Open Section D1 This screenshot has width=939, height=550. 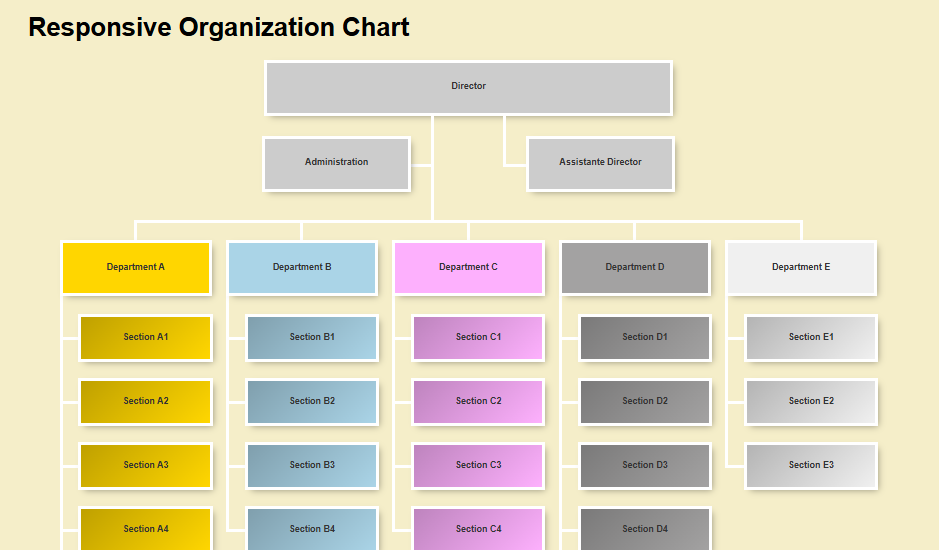click(x=645, y=338)
